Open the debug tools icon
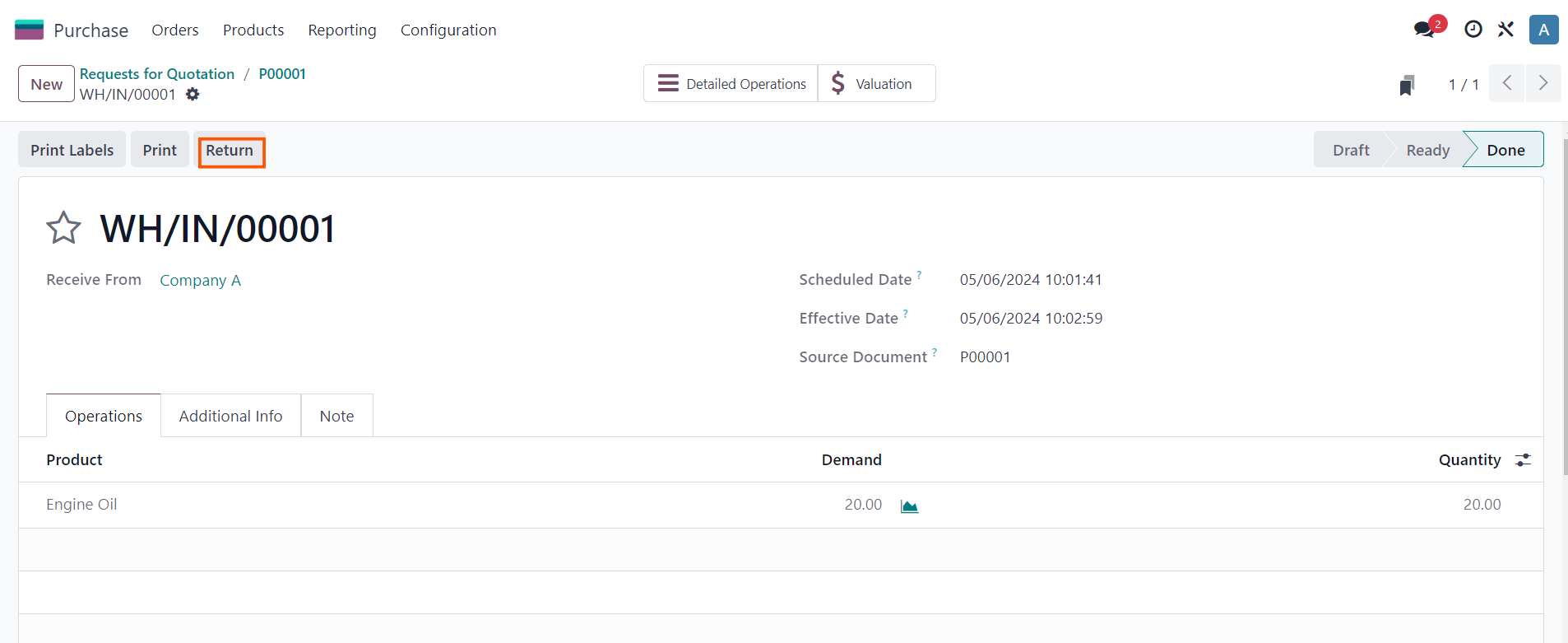 [x=1505, y=30]
